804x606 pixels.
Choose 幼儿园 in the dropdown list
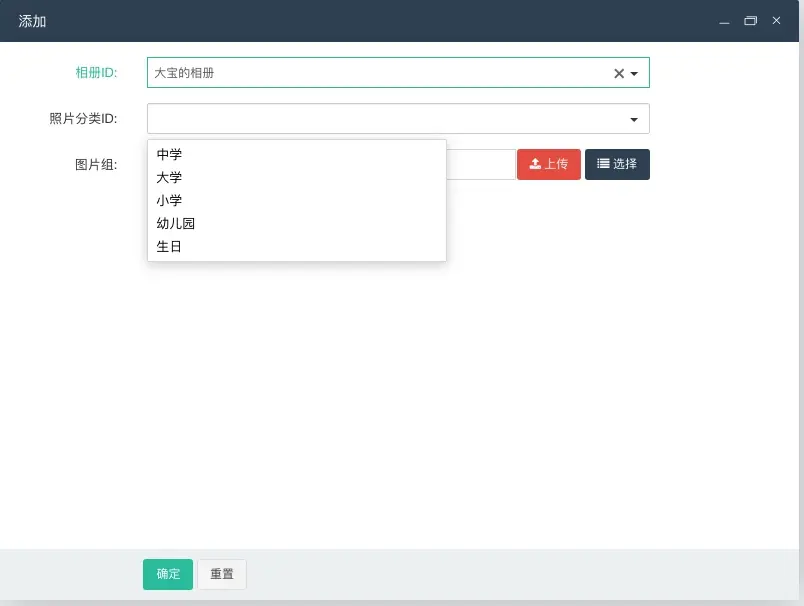tap(297, 224)
